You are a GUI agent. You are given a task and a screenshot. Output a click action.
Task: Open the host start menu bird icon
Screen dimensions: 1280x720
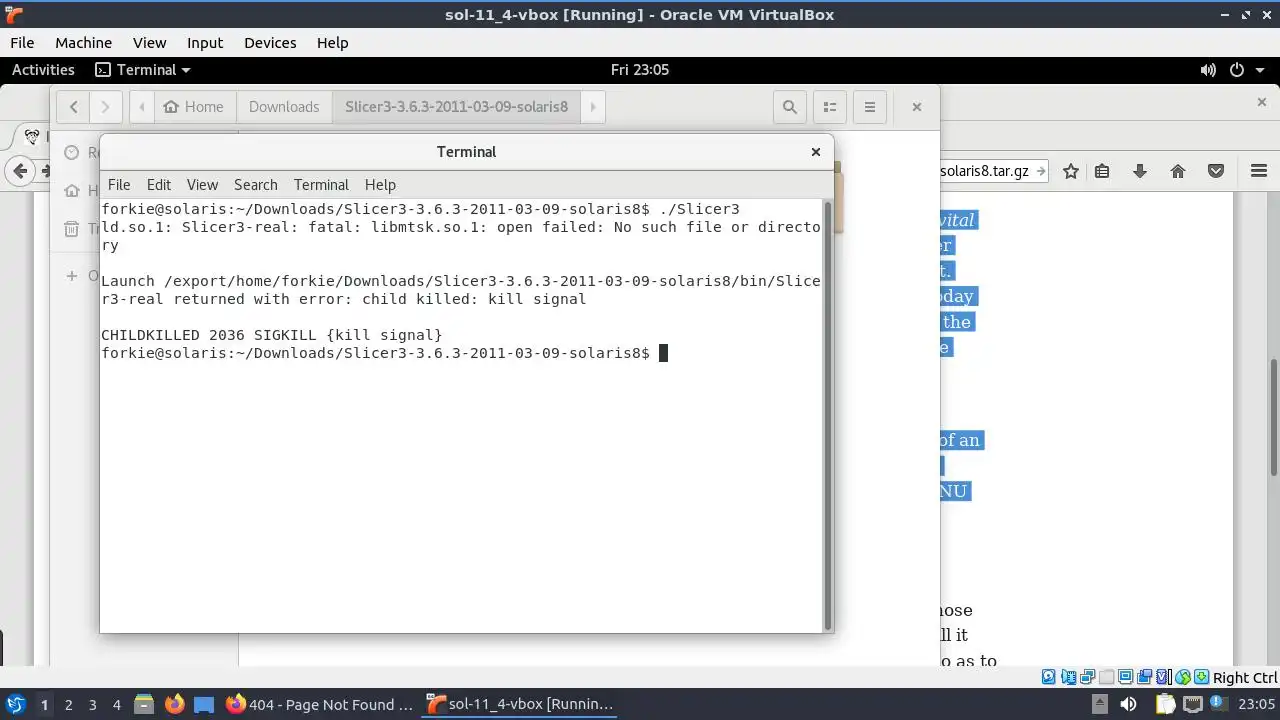tap(15, 705)
